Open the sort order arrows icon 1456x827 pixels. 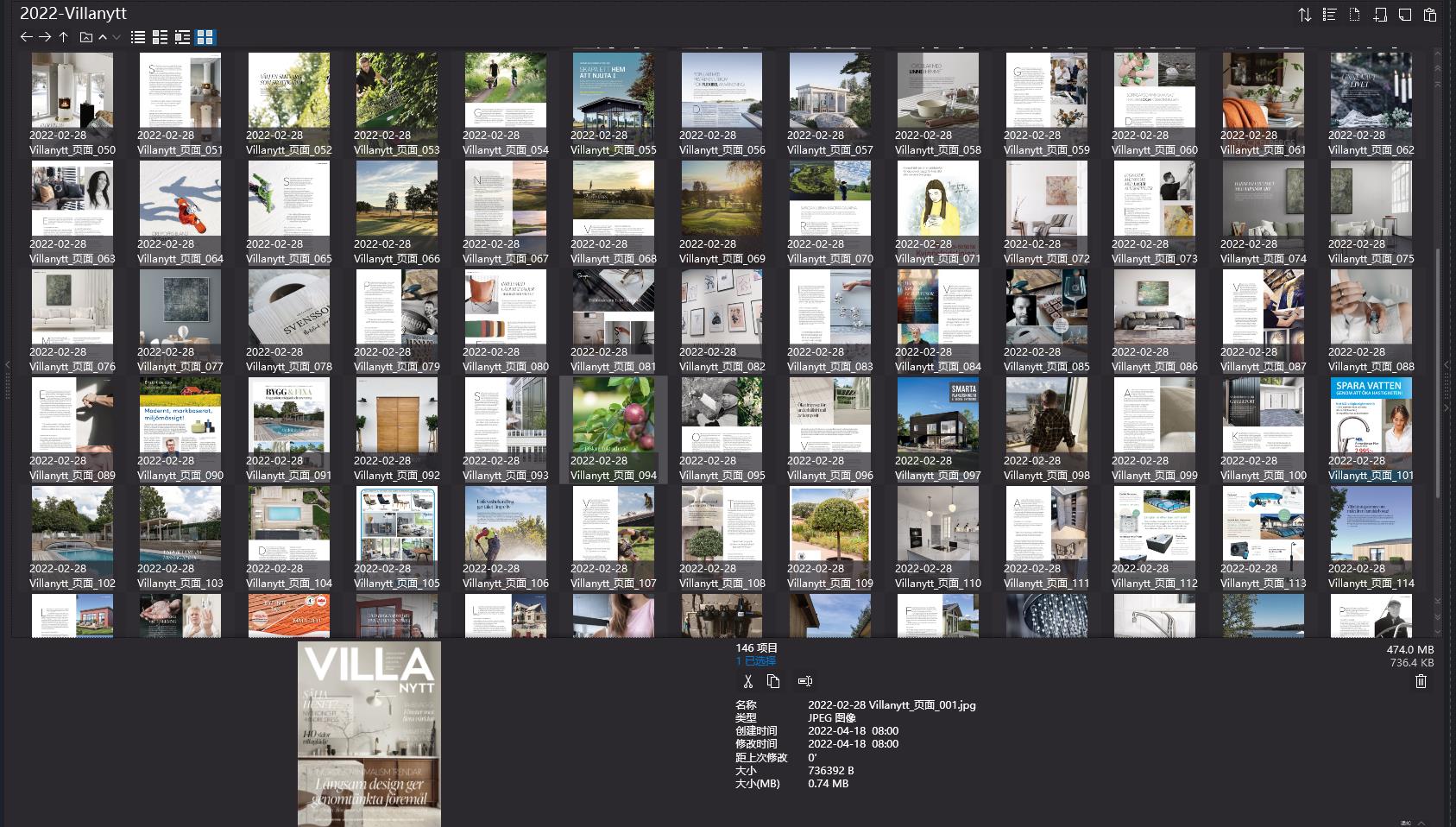[1306, 15]
